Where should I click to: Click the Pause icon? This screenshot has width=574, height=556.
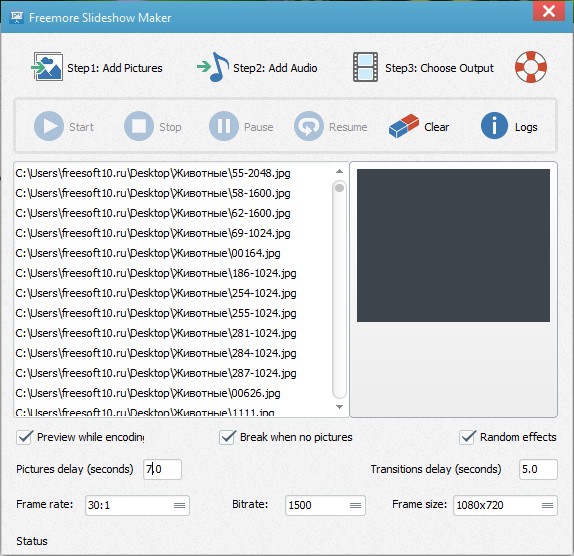pyautogui.click(x=224, y=126)
